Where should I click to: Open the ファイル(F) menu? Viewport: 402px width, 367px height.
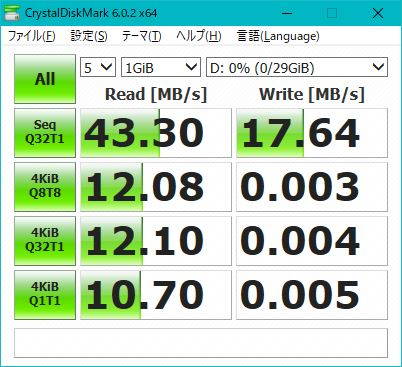(x=32, y=36)
